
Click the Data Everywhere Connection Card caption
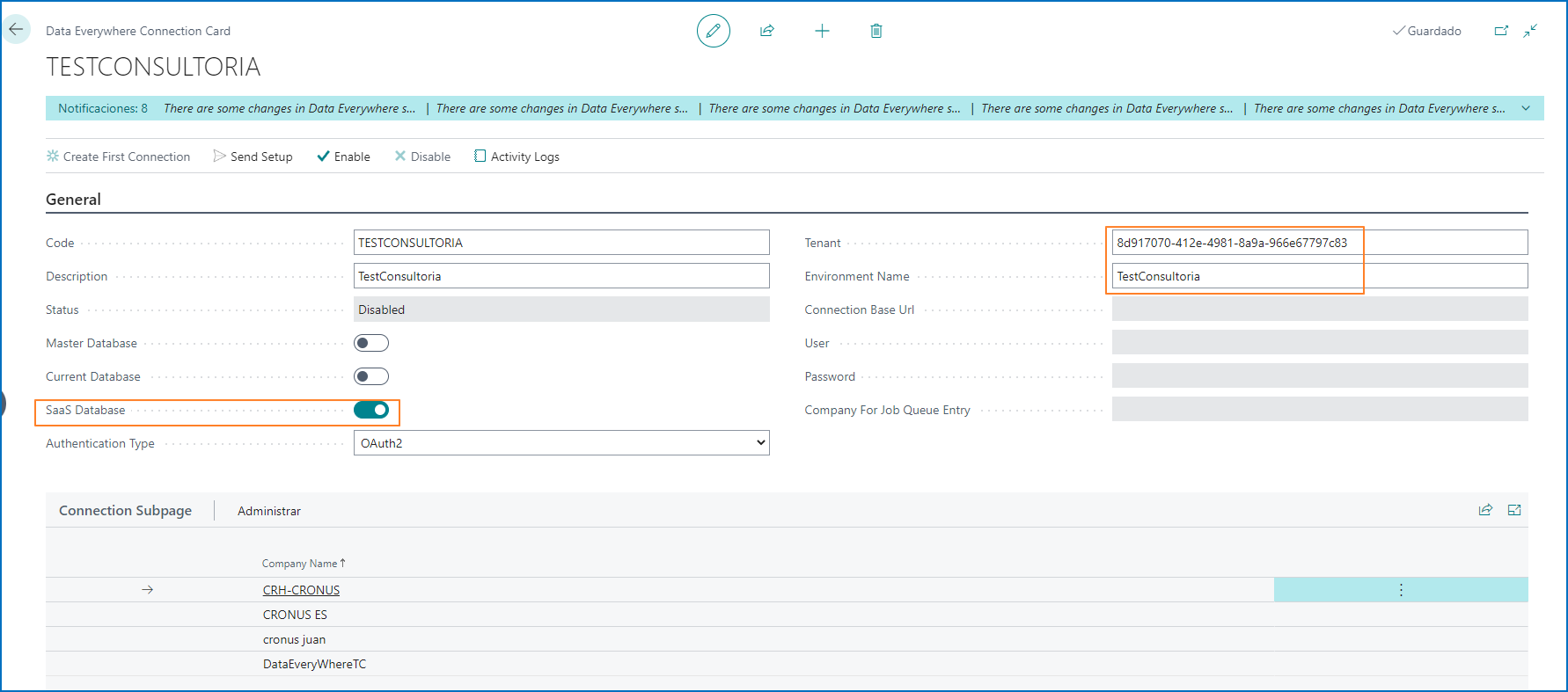point(138,31)
